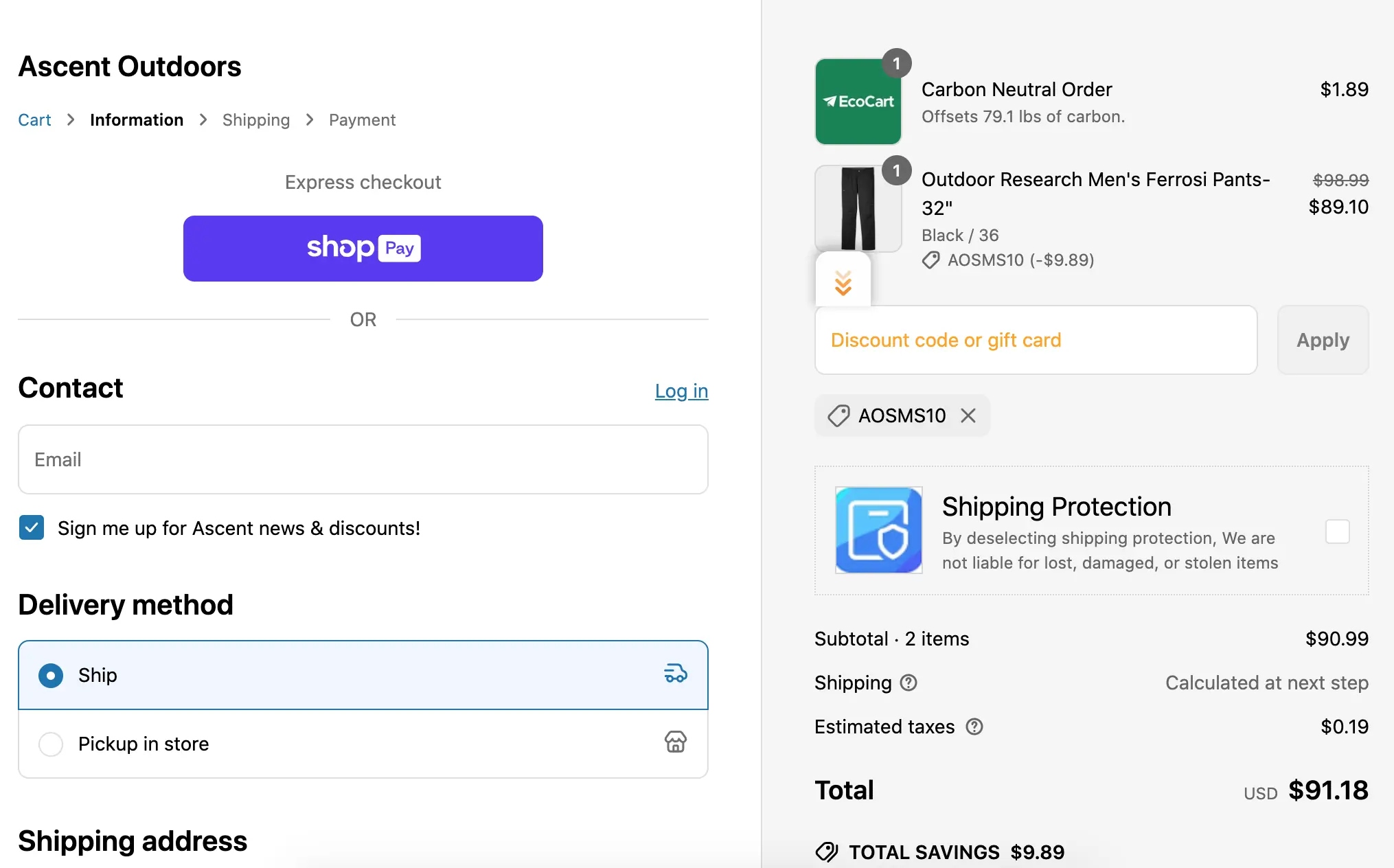The image size is (1394, 868).
Task: Click the Shipping Protection shield icon
Action: pyautogui.click(x=878, y=530)
